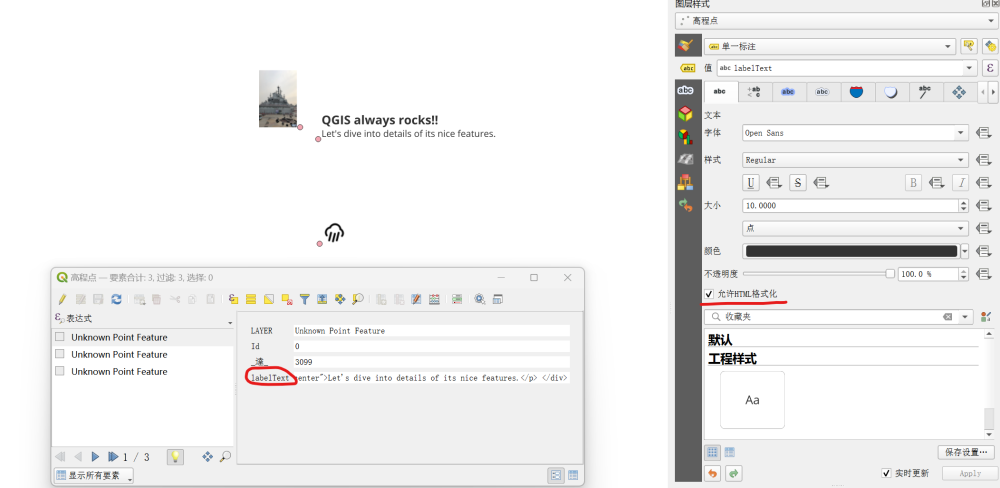Select all features icon in attribute table
Screen dimensions: 1000x488
(251, 299)
